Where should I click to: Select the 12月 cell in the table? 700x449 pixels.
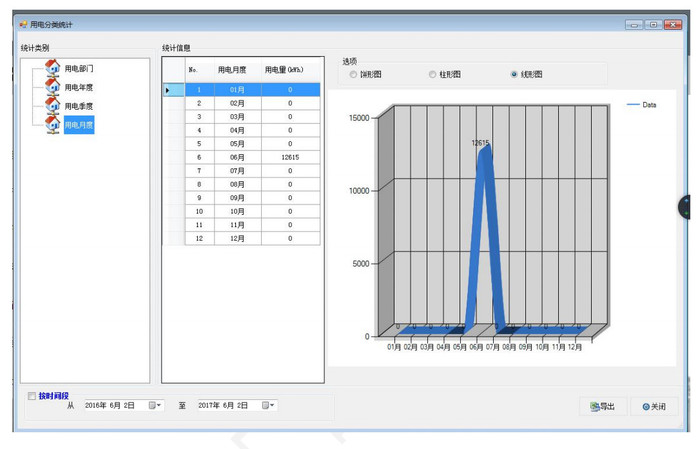point(238,238)
